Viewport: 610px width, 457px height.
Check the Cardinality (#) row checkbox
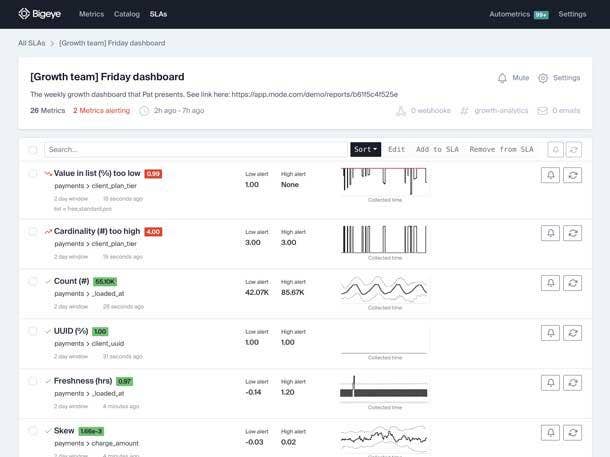pyautogui.click(x=33, y=231)
